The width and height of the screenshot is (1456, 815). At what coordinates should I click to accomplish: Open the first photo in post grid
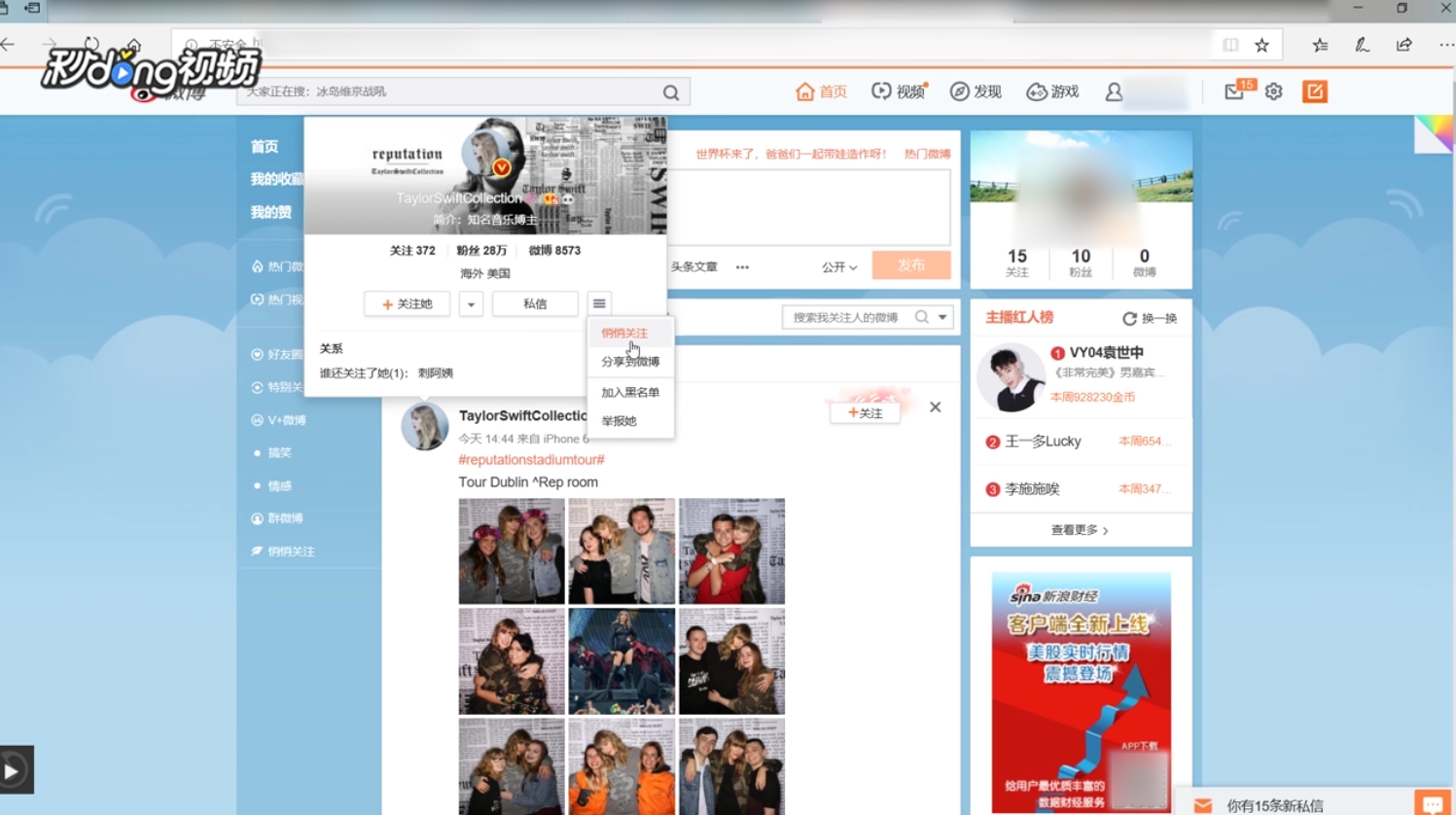(512, 551)
